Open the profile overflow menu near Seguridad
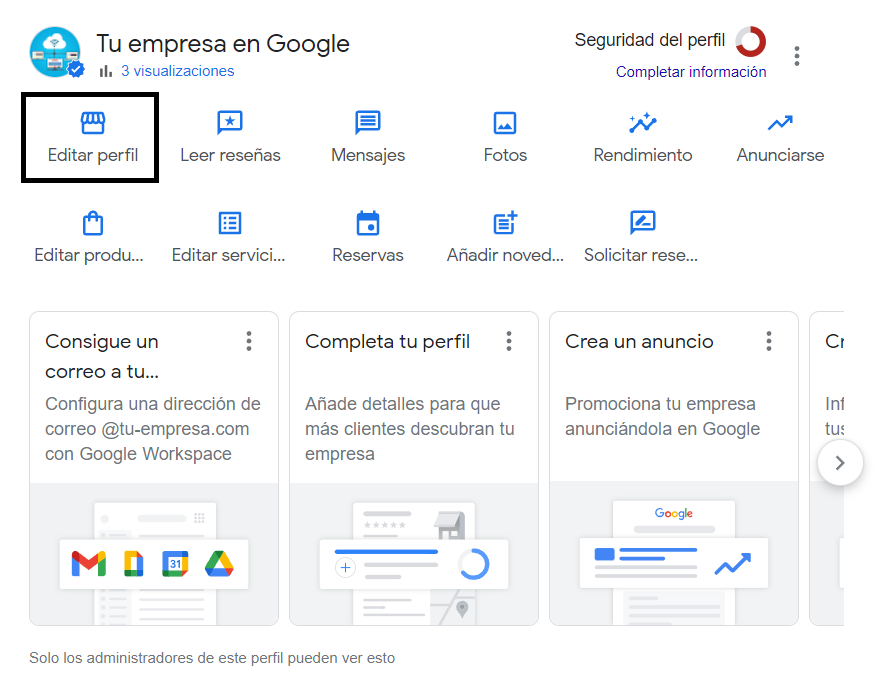The height and width of the screenshot is (680, 890). (x=797, y=56)
